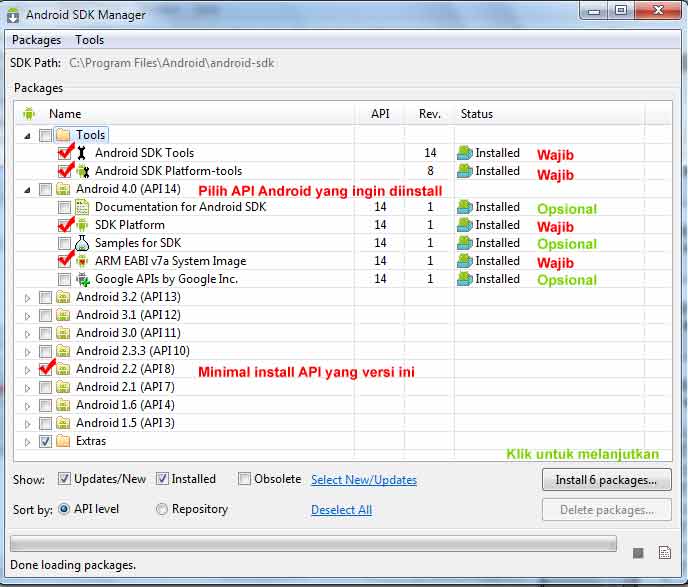
Task: Click the Installed status icon for Google APIs
Action: coord(464,279)
